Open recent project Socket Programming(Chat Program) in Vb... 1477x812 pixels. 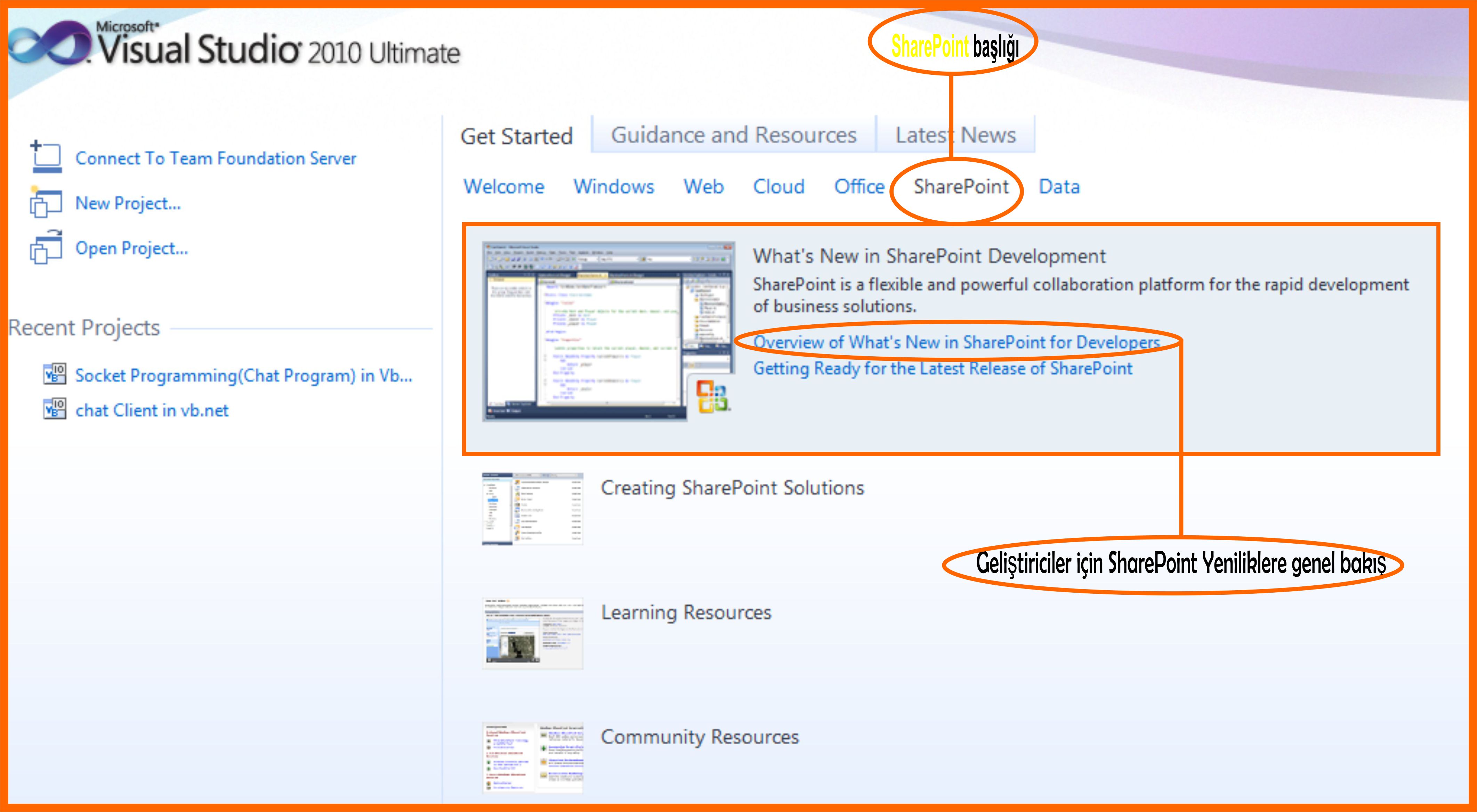(244, 375)
